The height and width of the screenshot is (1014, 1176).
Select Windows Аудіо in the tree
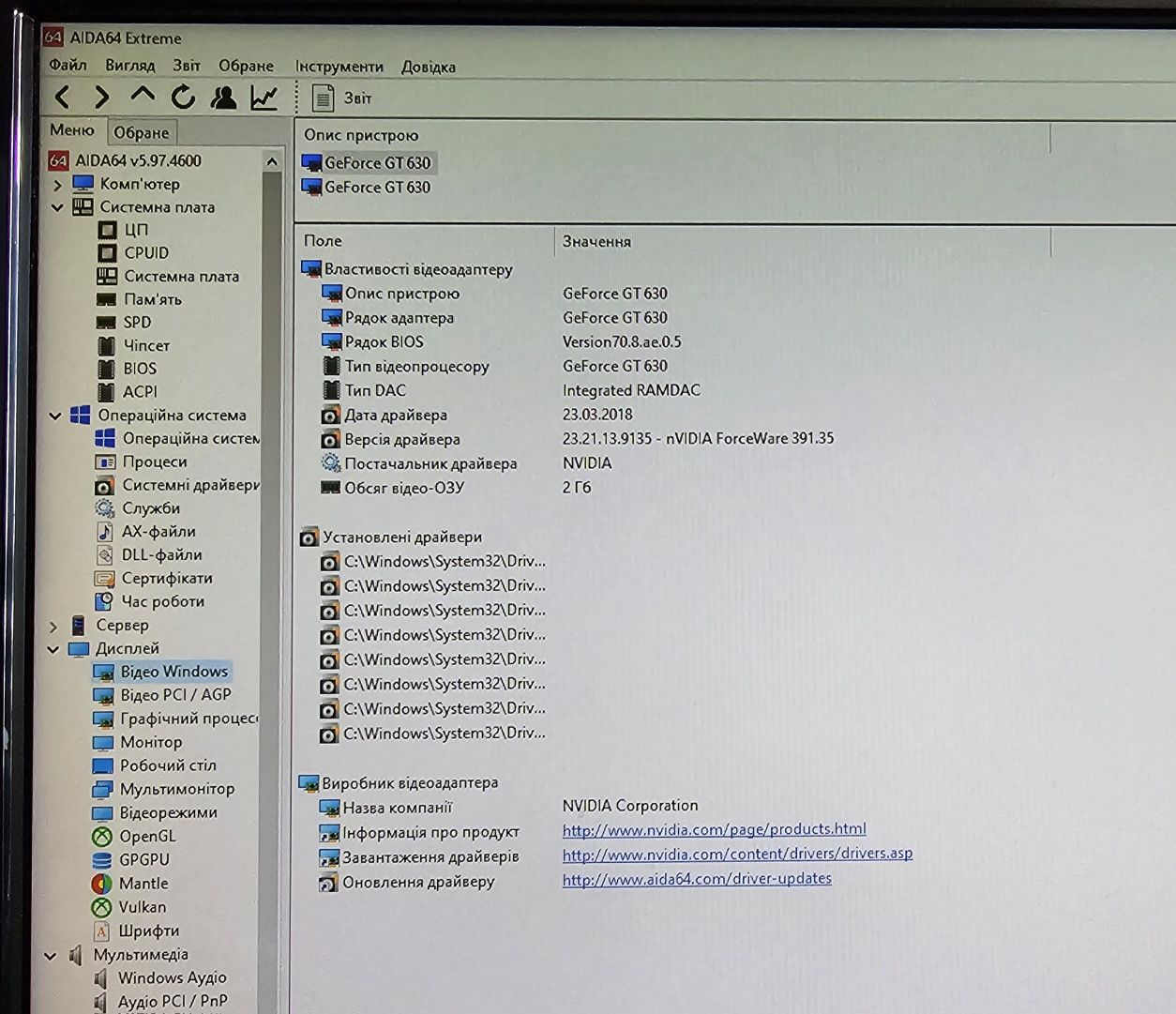point(172,978)
